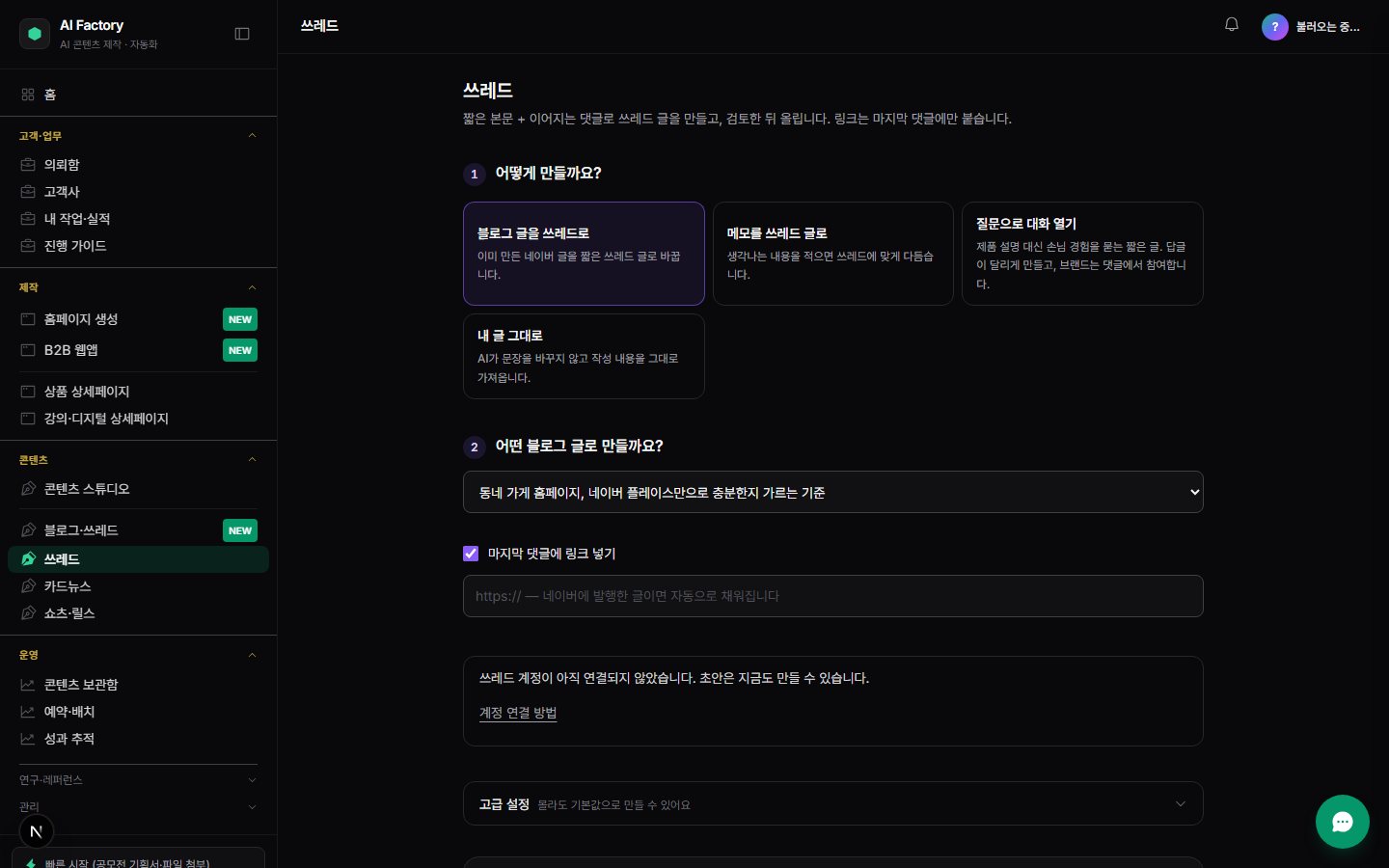Image resolution: width=1389 pixels, height=868 pixels.
Task: Click the 계정 연결 방법 link
Action: click(x=518, y=713)
